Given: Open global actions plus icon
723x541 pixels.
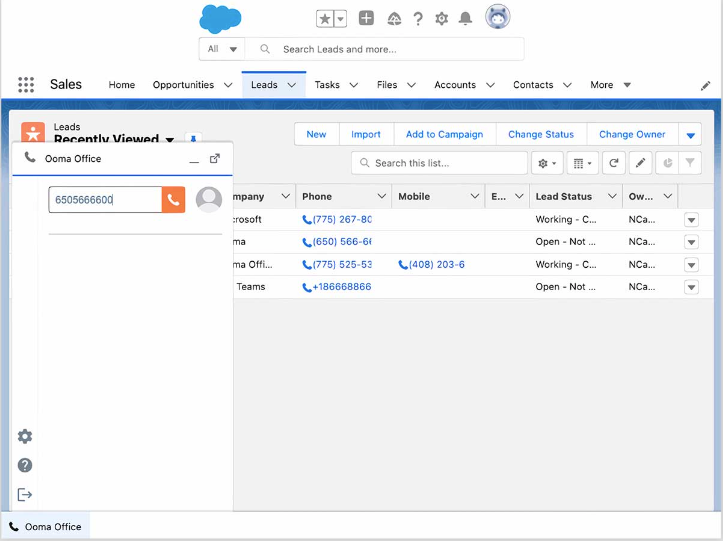Looking at the screenshot, I should pos(366,18).
